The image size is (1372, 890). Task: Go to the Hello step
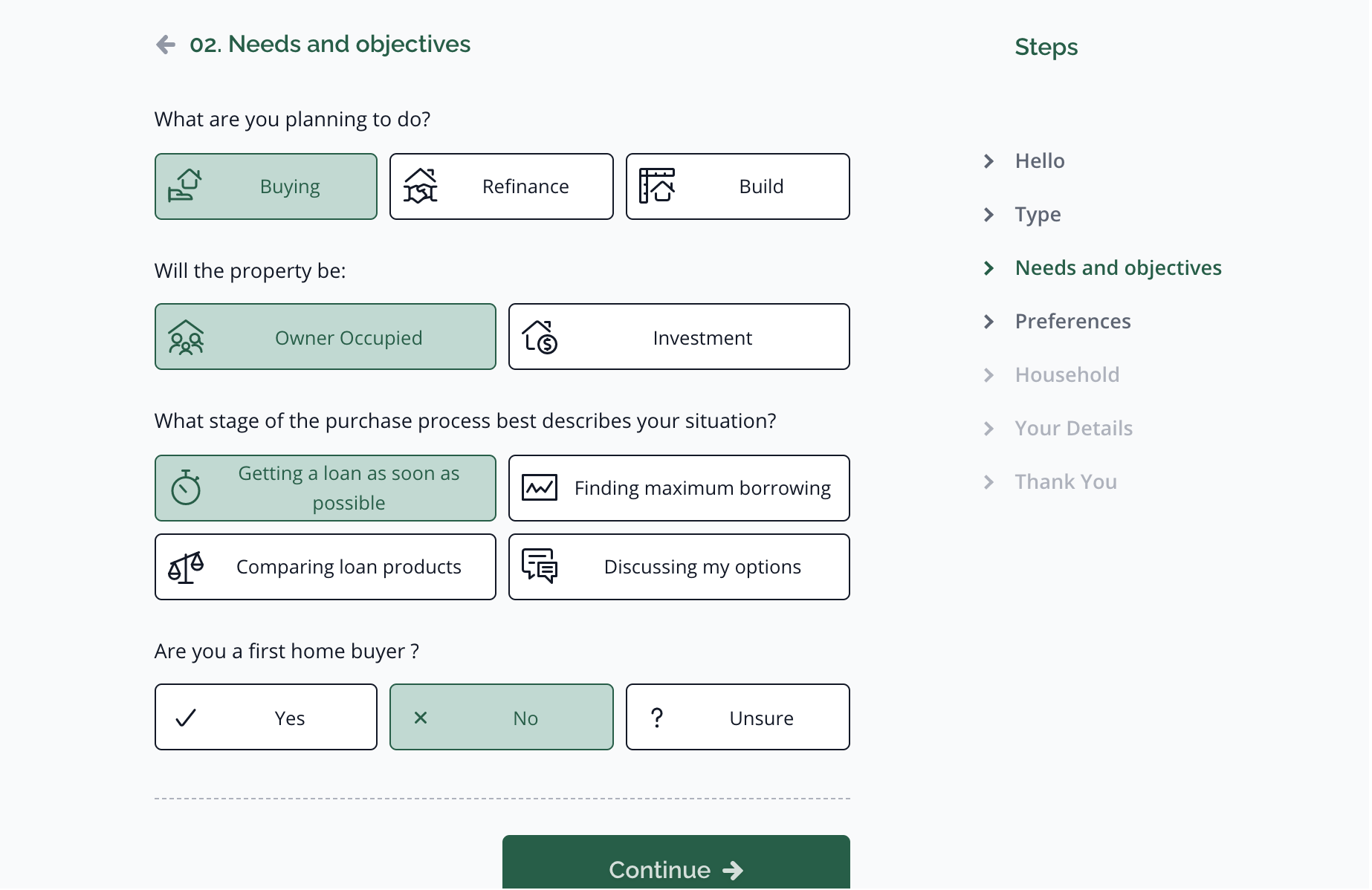[x=1040, y=161]
